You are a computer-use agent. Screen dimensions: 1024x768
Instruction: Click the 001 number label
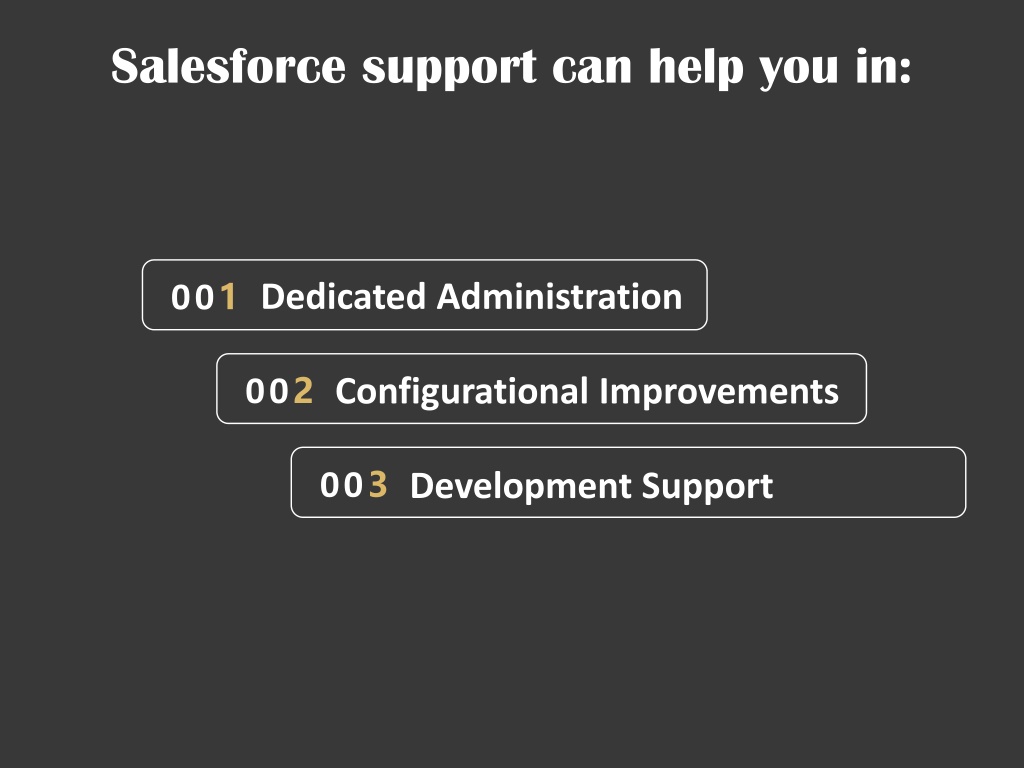(203, 297)
